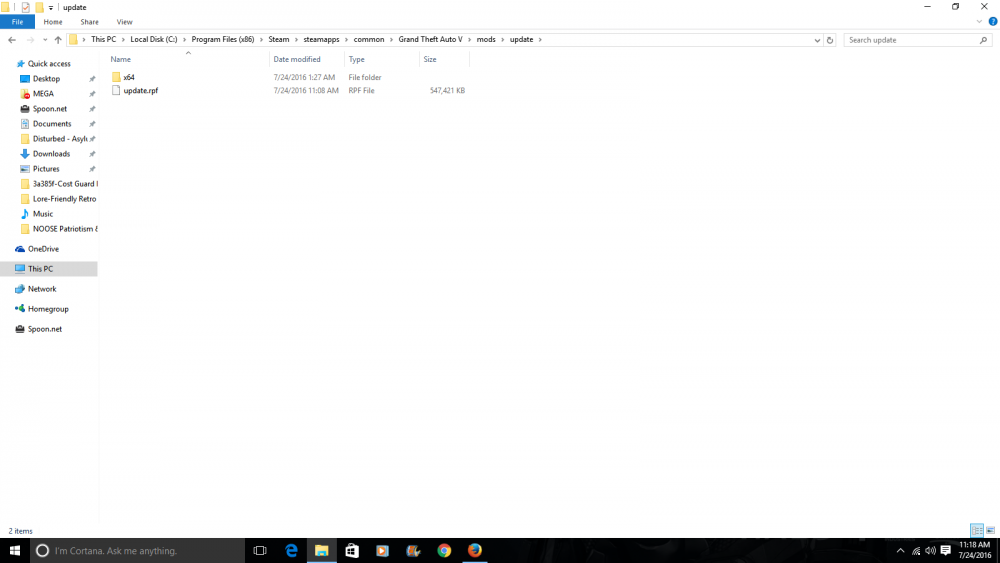Screen dimensions: 1000x563
Task: Open the Share ribbon tab
Action: pyautogui.click(x=89, y=22)
